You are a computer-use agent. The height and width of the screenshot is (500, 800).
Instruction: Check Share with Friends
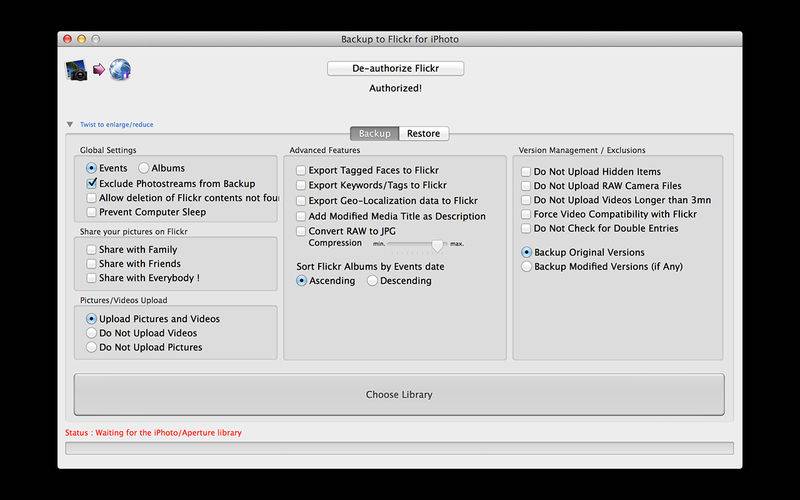coord(91,264)
